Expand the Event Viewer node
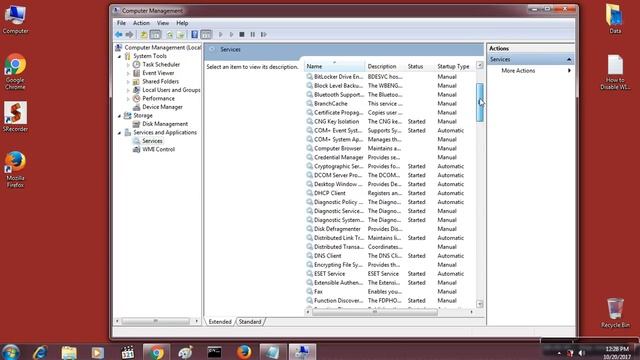Screen dimensions: 640x360 pos(128,73)
